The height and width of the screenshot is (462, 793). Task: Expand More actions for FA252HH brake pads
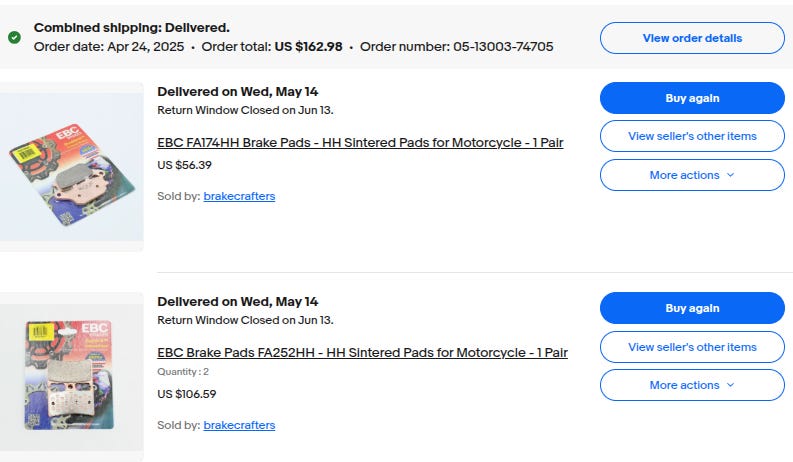click(x=692, y=385)
